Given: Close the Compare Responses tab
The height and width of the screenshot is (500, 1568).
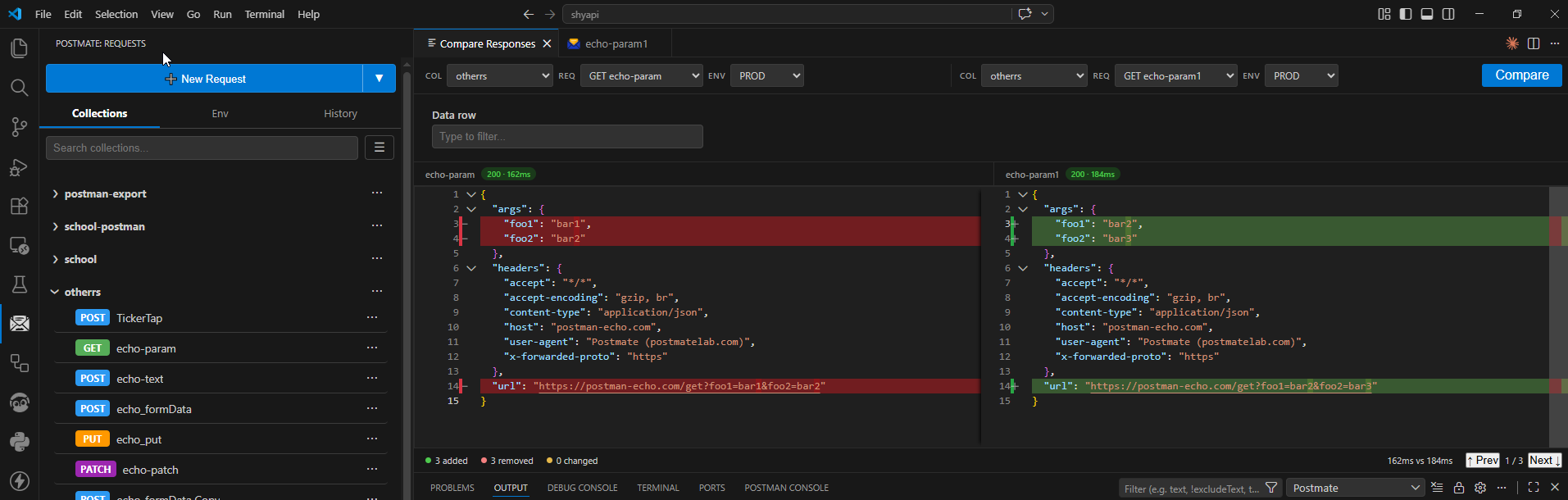Looking at the screenshot, I should click(547, 43).
